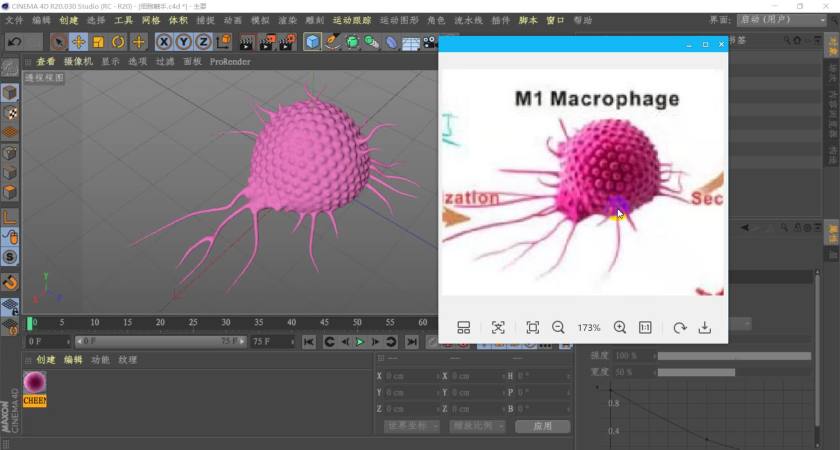
Task: Toggle the X axis lock
Action: [165, 42]
